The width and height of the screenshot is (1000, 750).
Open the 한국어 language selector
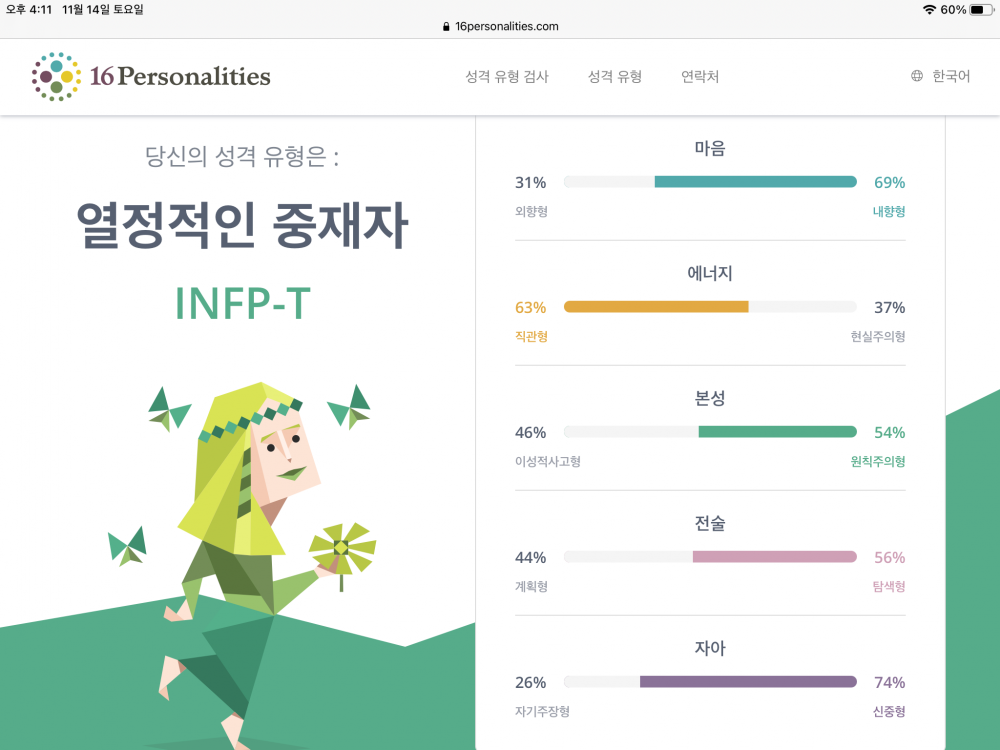pyautogui.click(x=941, y=76)
